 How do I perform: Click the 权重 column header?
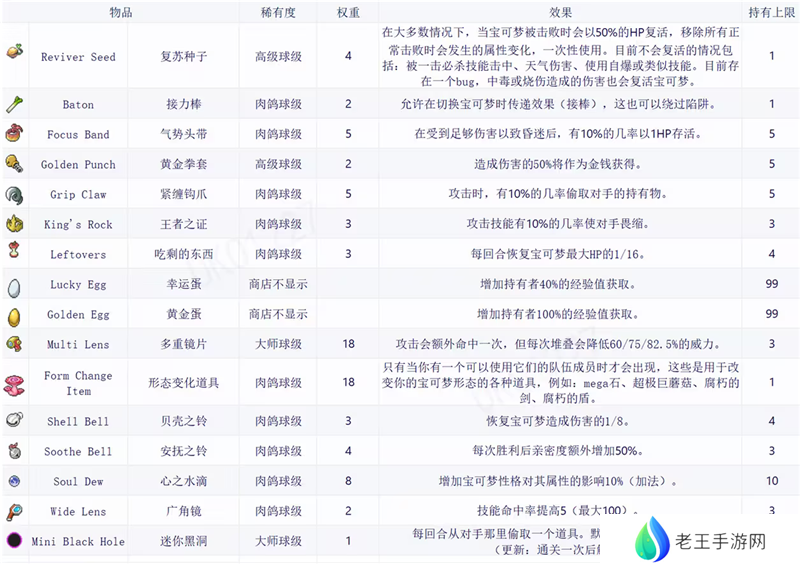[348, 12]
